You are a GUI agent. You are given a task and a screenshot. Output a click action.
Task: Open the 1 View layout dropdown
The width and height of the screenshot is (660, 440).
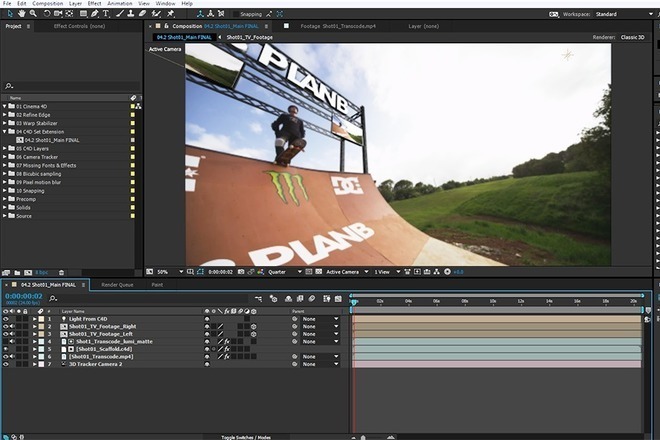387,272
